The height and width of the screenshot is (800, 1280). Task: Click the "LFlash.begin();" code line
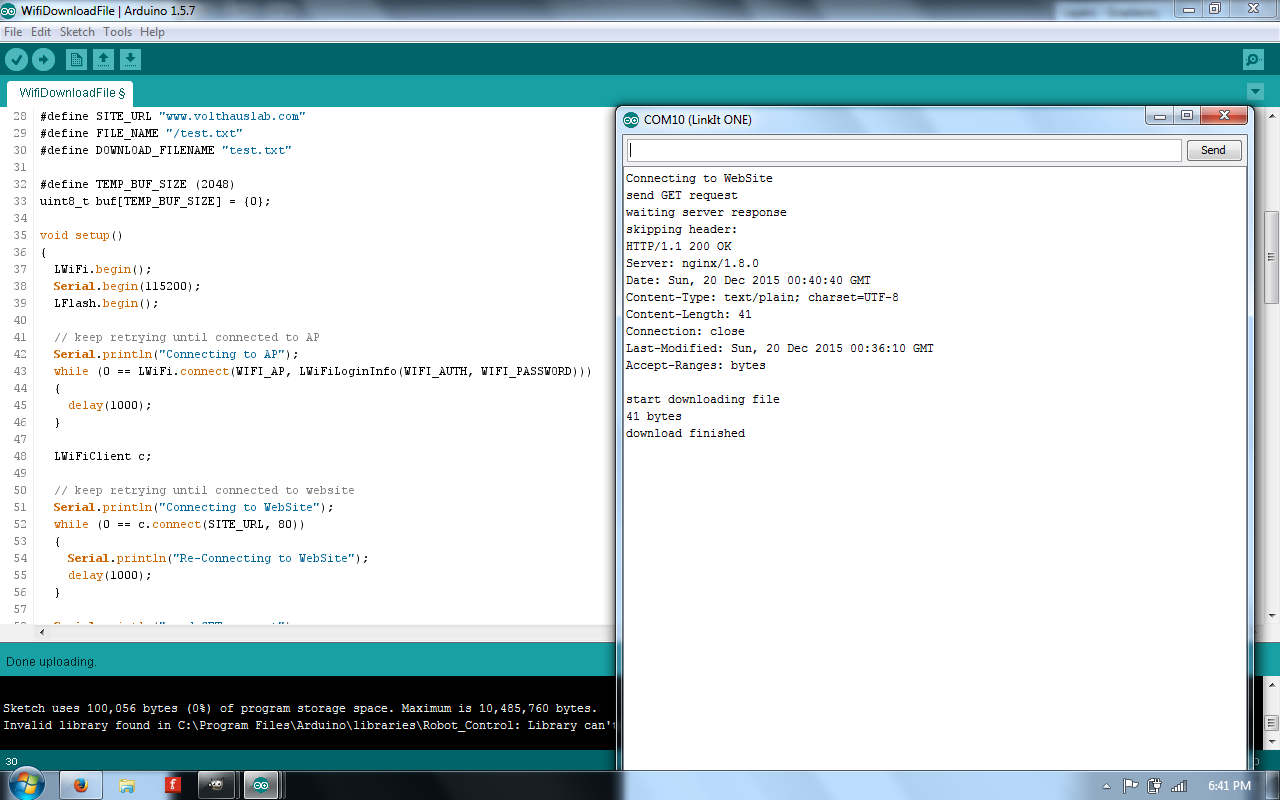(x=106, y=303)
